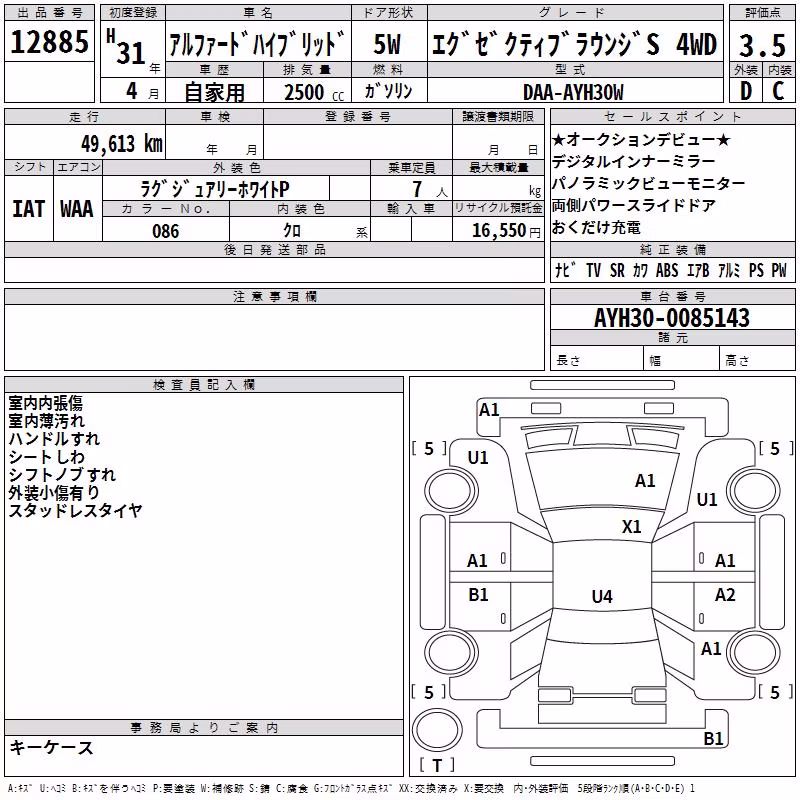Click the air conditioner code WAA
This screenshot has height=800, width=800.
77,209
